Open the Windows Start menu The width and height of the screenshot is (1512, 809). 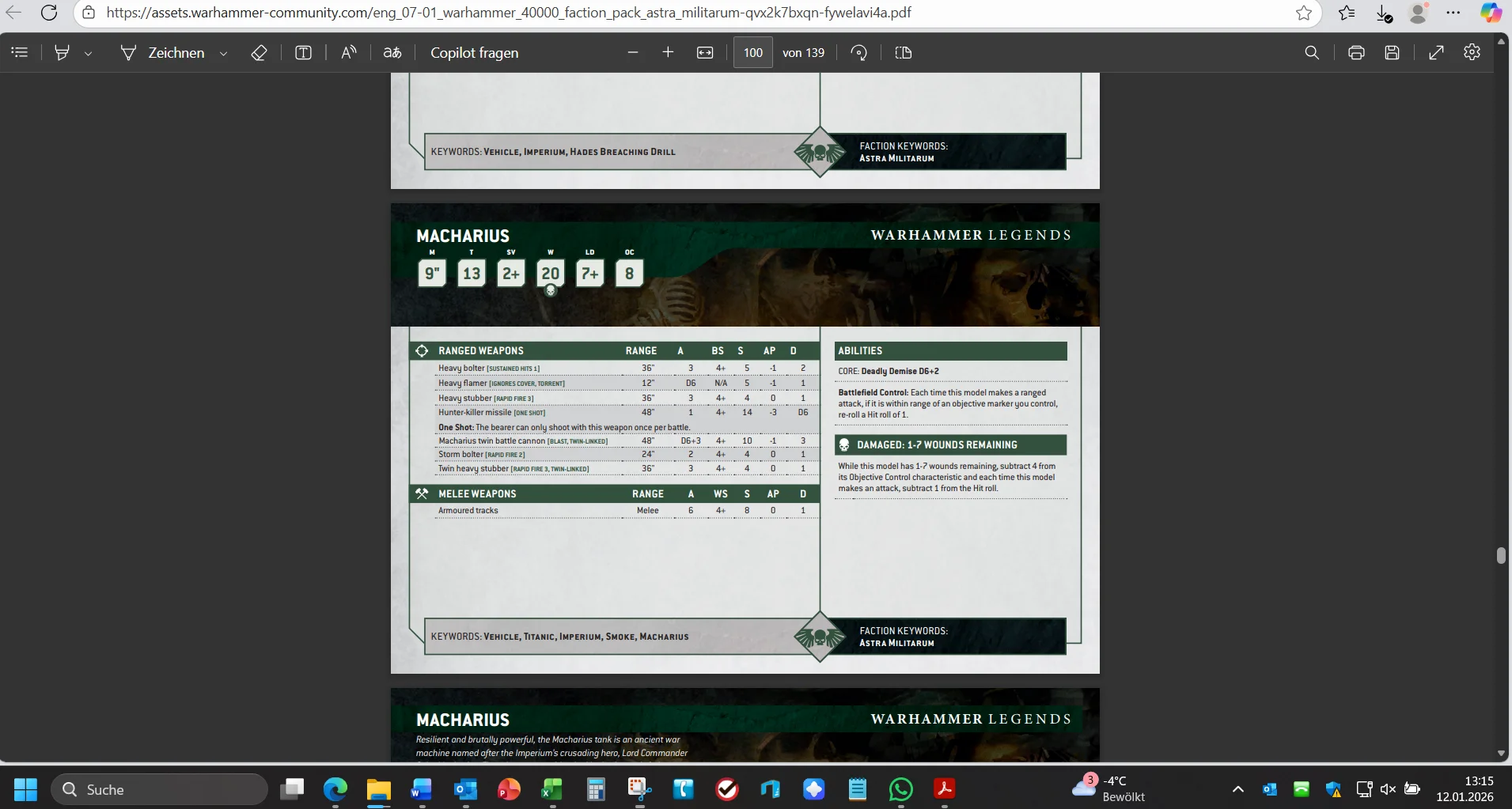[x=25, y=789]
